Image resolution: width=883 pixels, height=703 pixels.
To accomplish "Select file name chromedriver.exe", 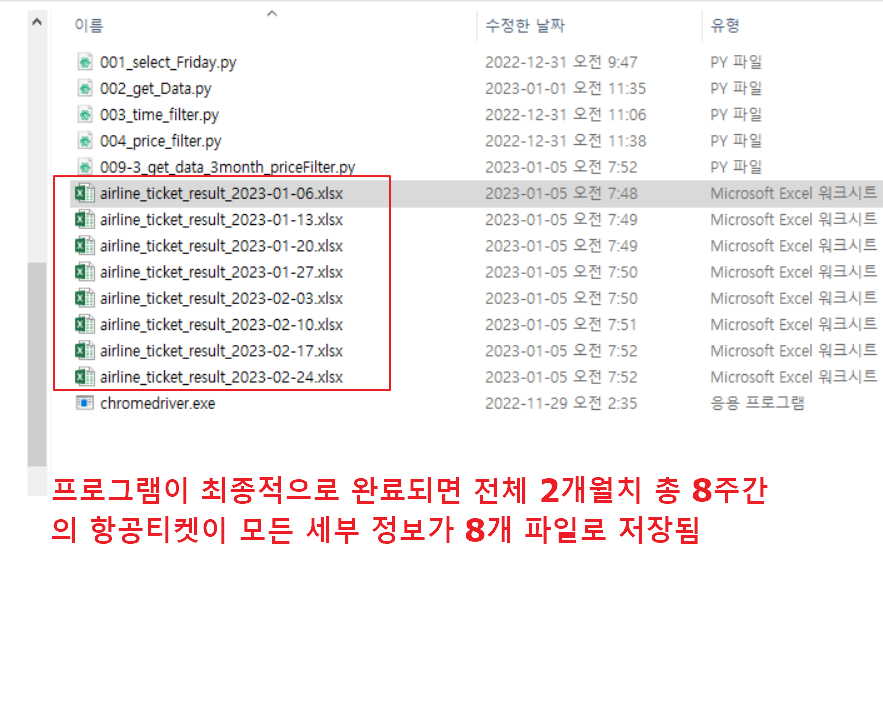I will tap(158, 403).
